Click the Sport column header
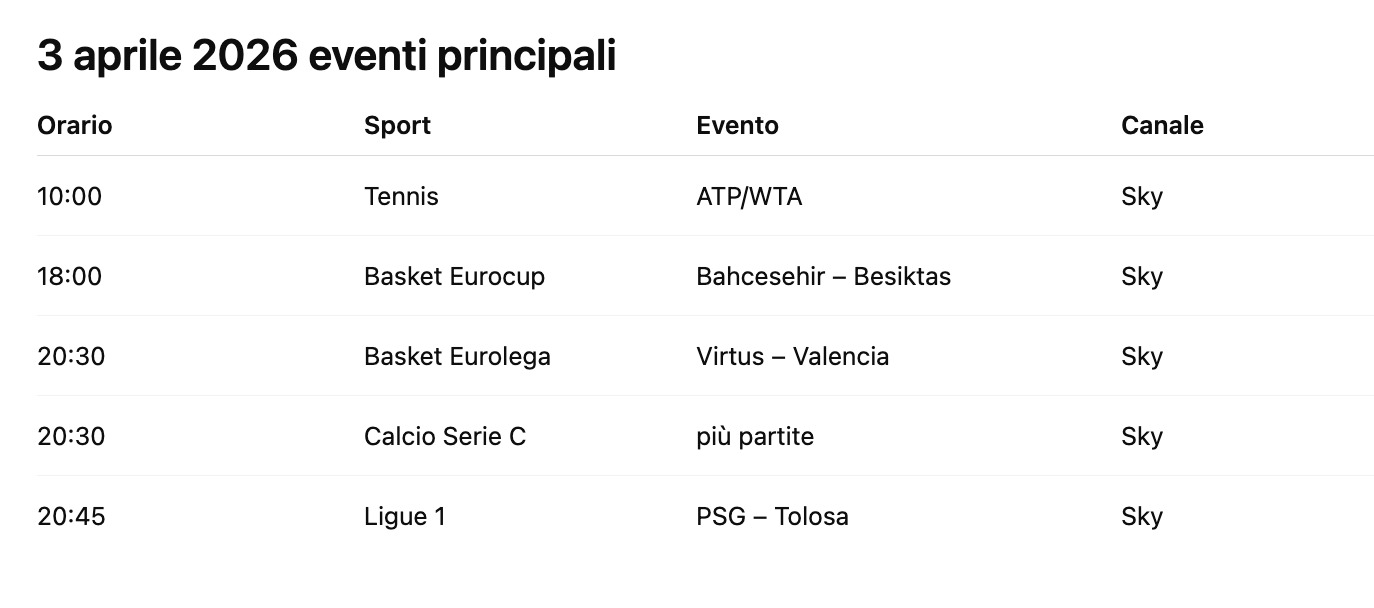This screenshot has height=608, width=1374. point(397,126)
